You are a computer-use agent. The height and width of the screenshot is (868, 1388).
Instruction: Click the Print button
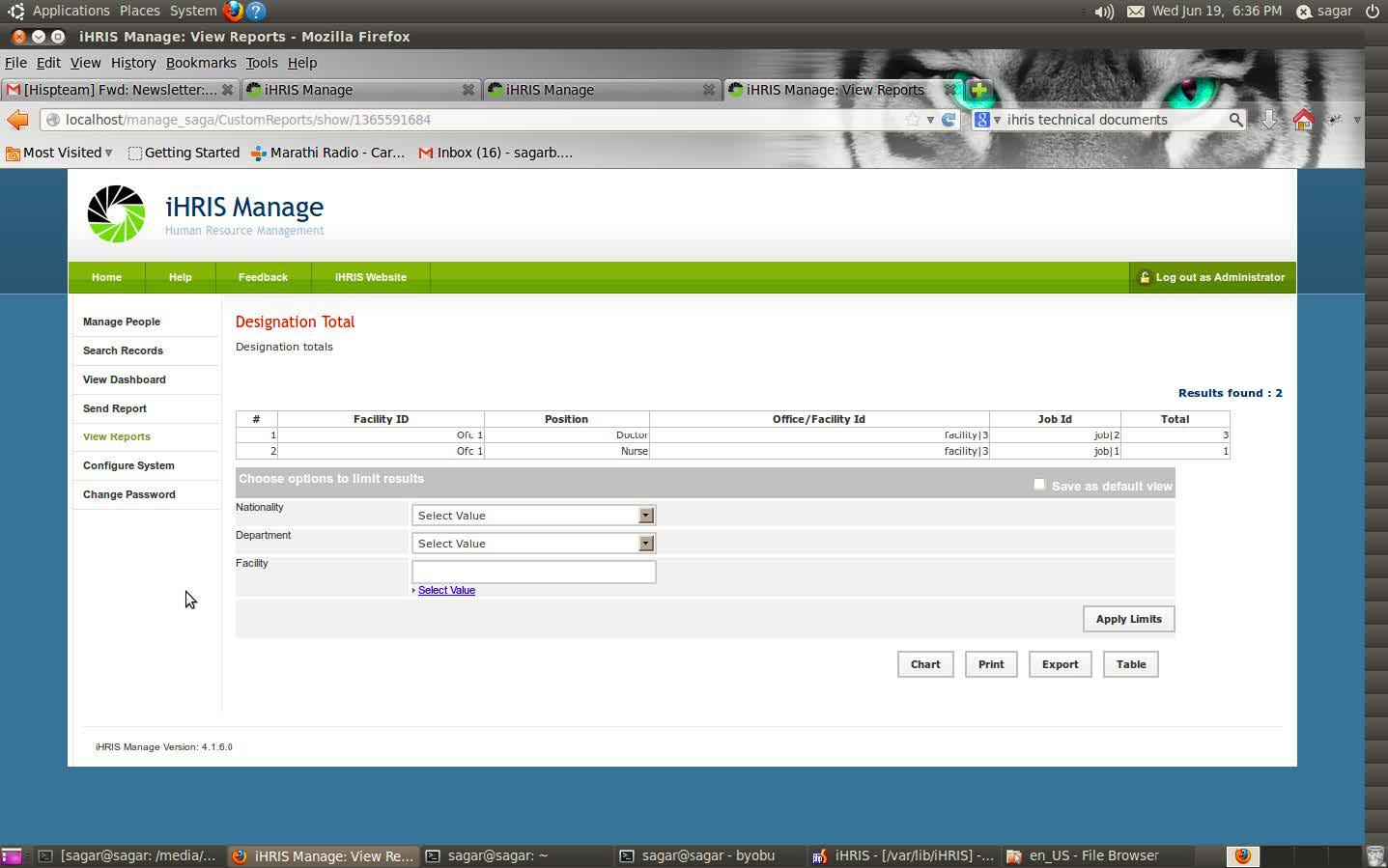click(991, 664)
